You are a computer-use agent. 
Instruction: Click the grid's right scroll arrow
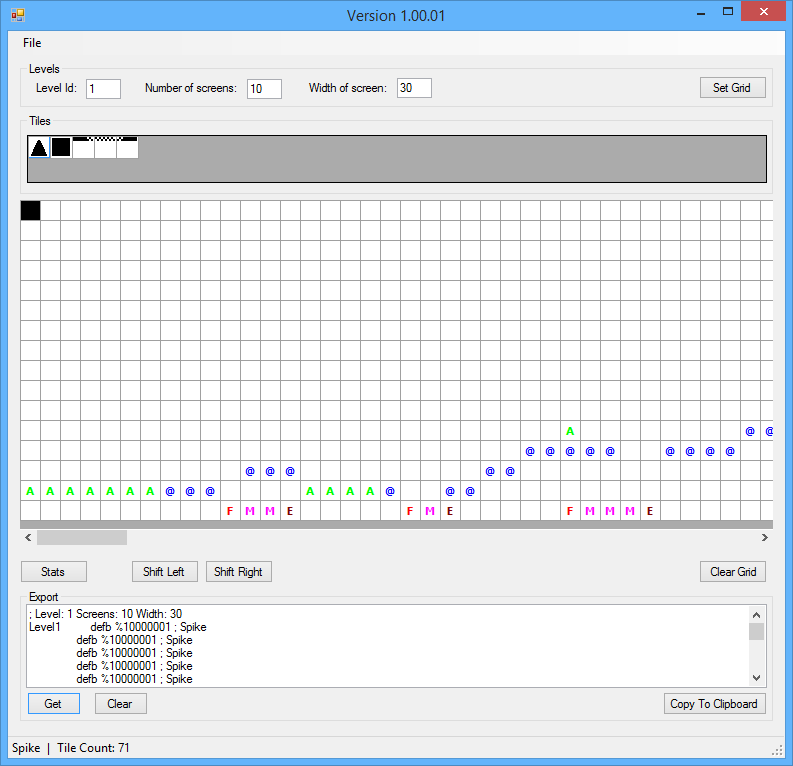[x=765, y=537]
